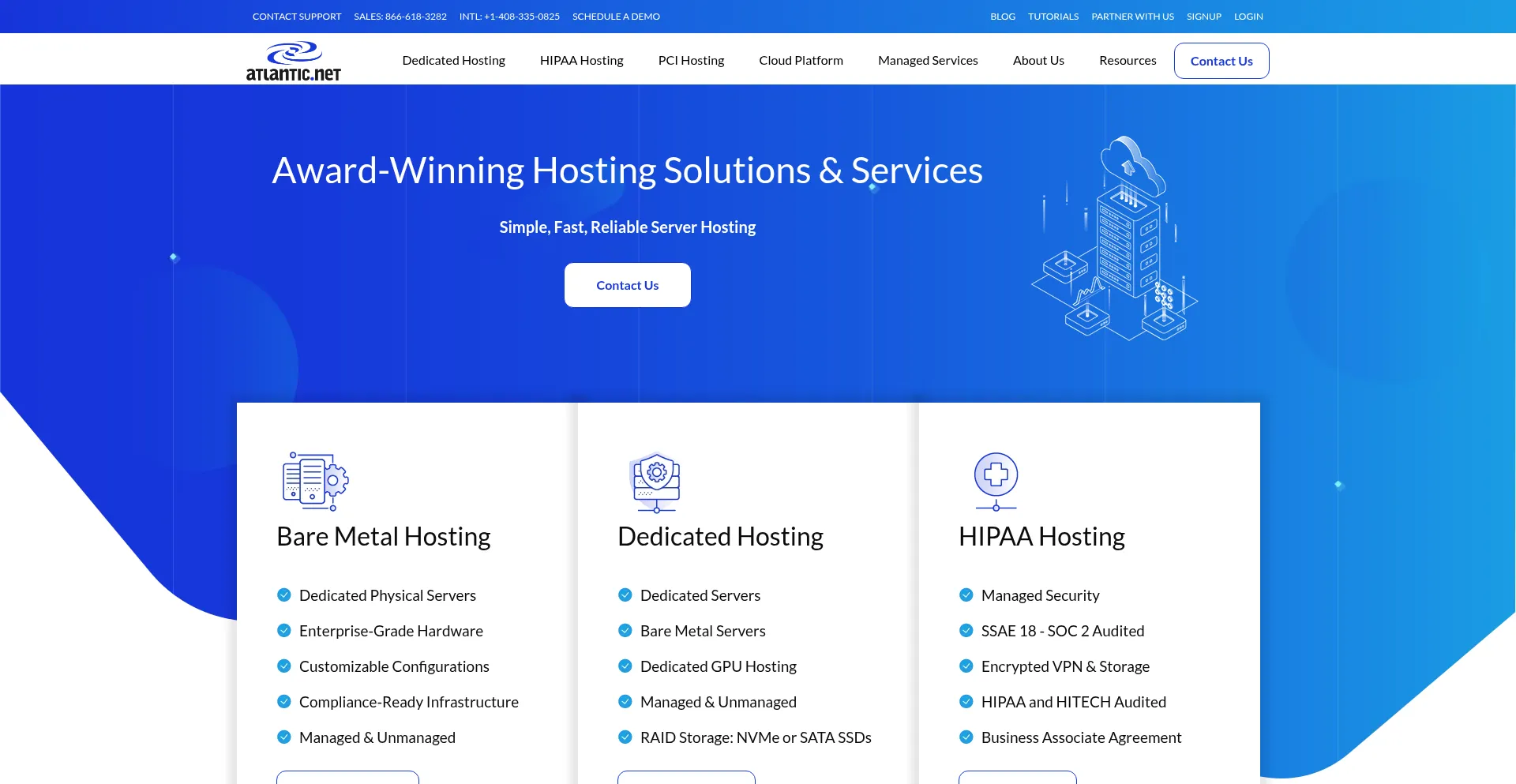The height and width of the screenshot is (784, 1516).
Task: Call the Sales 866-618-3282 number link
Action: (400, 17)
